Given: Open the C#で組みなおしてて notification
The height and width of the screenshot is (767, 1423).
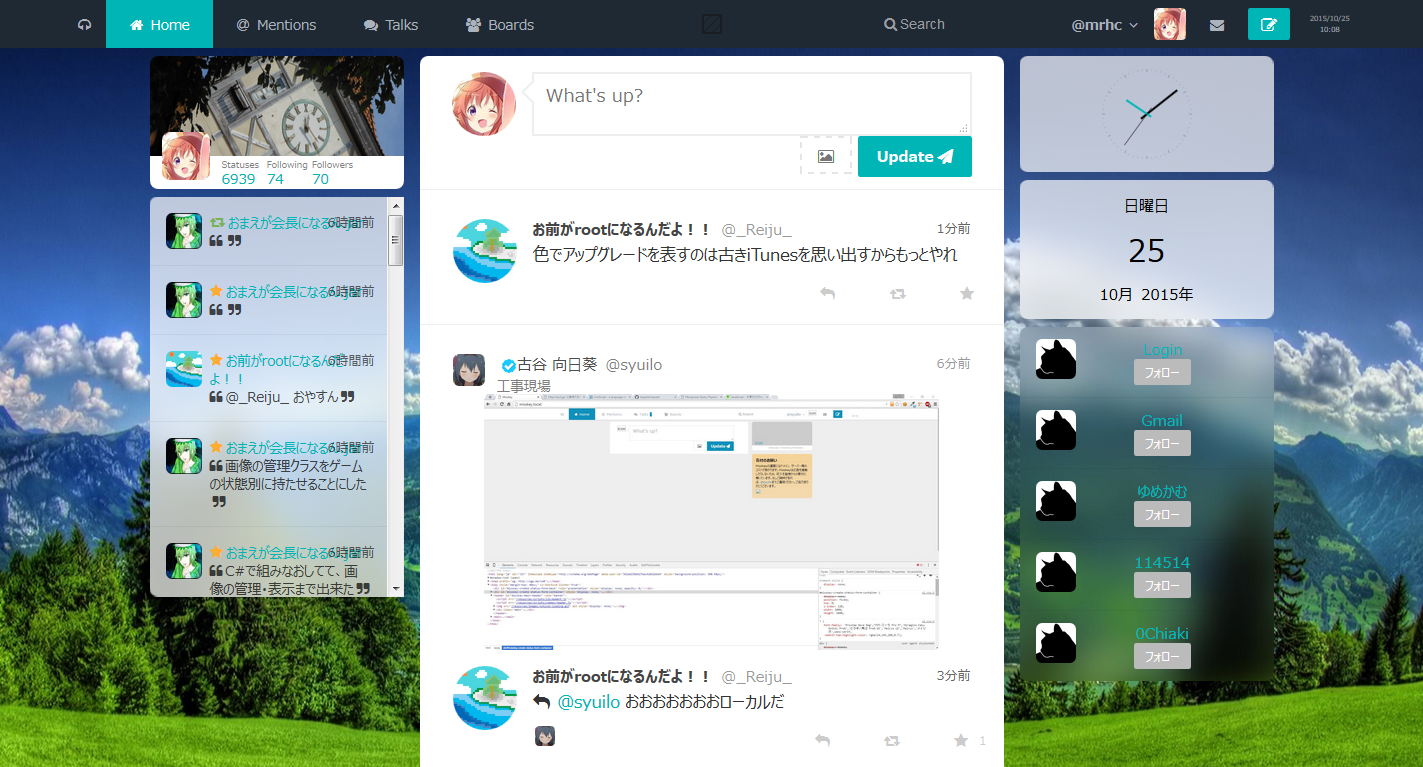Looking at the screenshot, I should point(268,562).
